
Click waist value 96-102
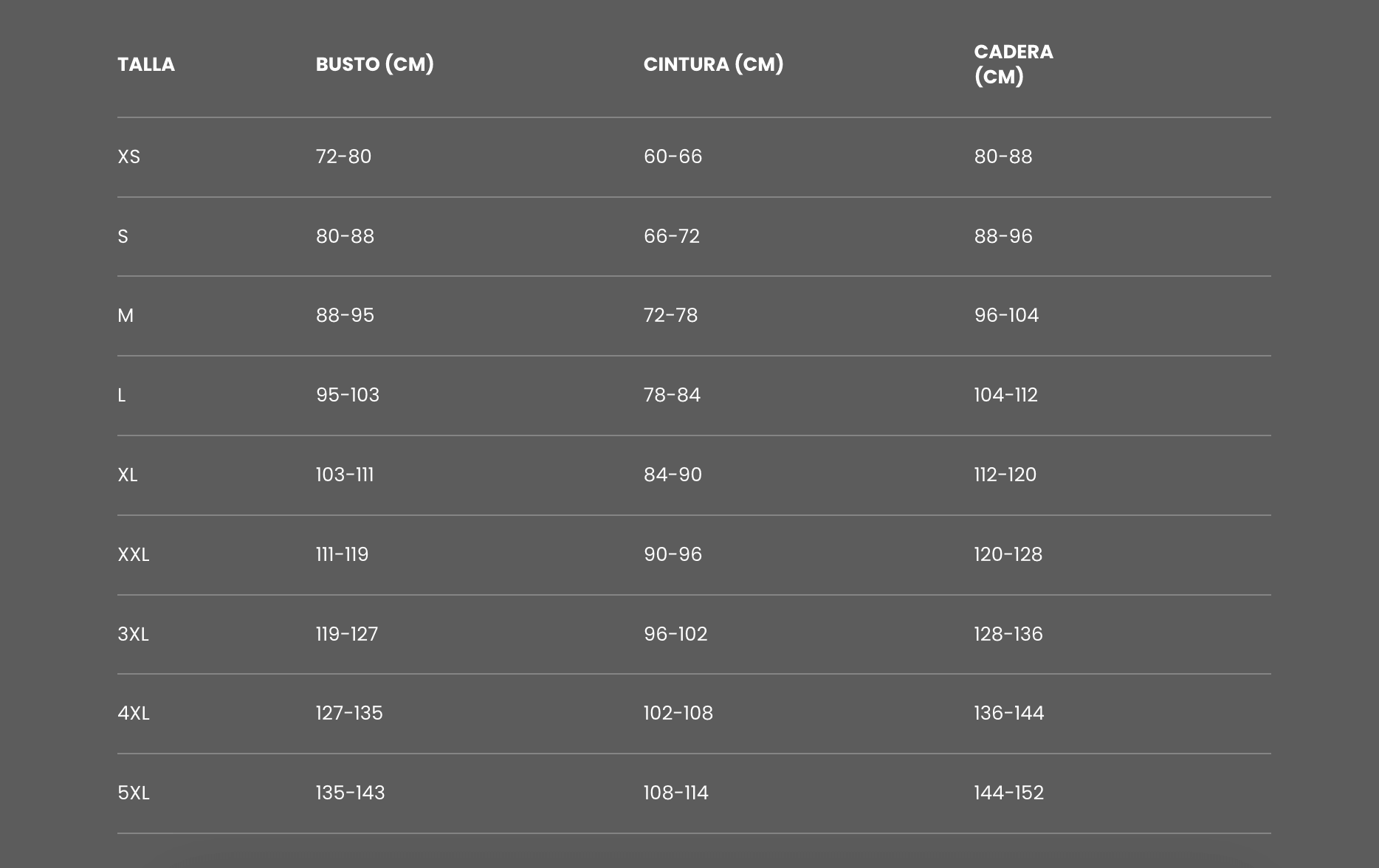pos(675,634)
